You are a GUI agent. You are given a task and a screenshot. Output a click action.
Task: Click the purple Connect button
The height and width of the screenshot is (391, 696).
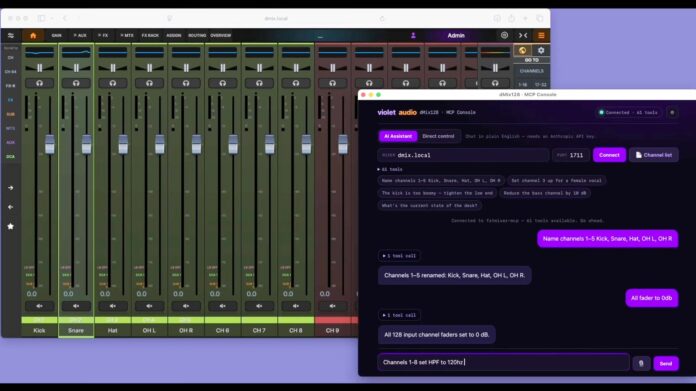609,155
